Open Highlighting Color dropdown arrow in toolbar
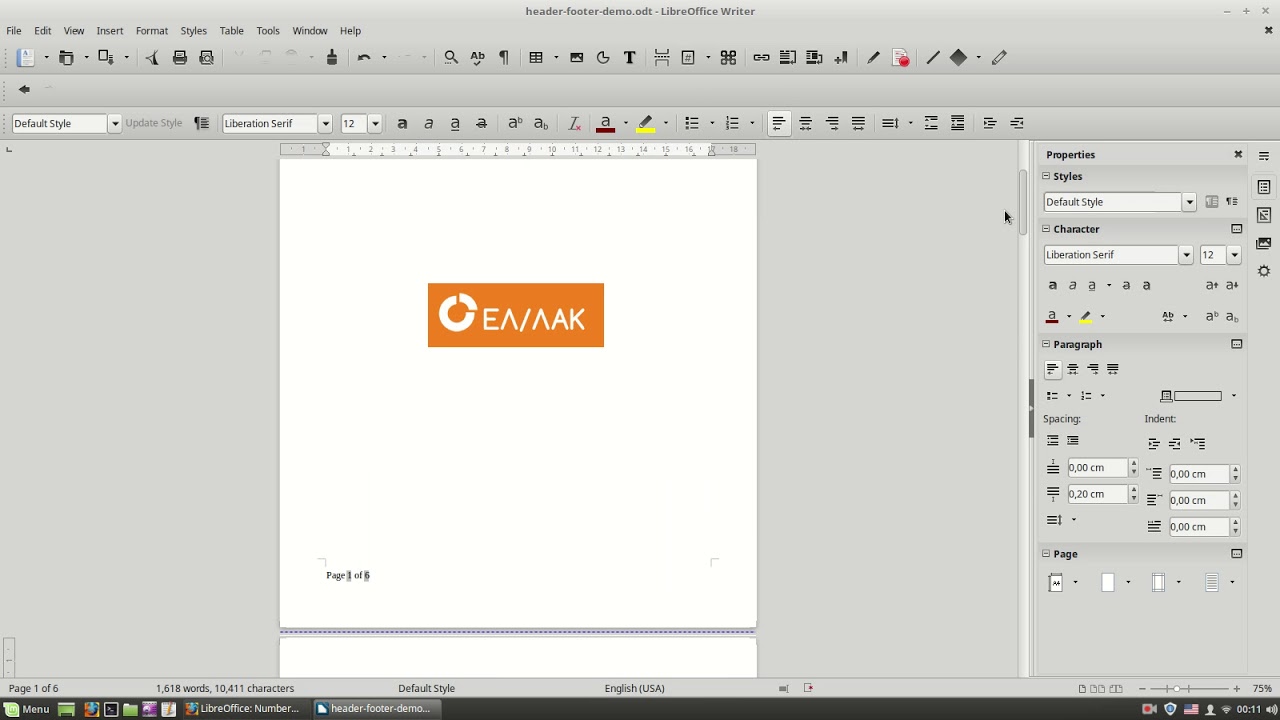This screenshot has height=720, width=1280. point(665,123)
